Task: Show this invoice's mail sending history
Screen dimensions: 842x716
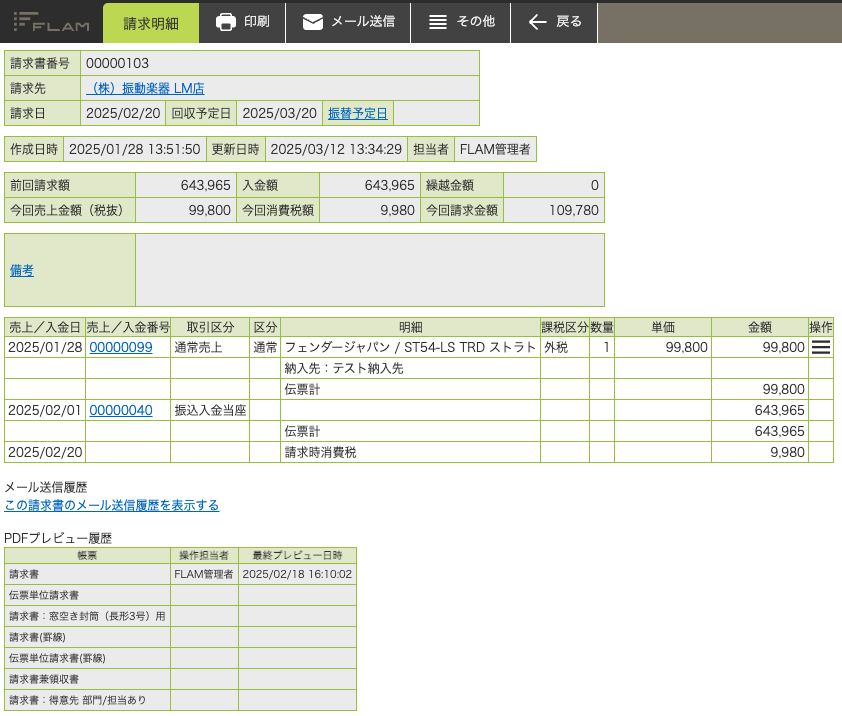Action: click(x=112, y=505)
